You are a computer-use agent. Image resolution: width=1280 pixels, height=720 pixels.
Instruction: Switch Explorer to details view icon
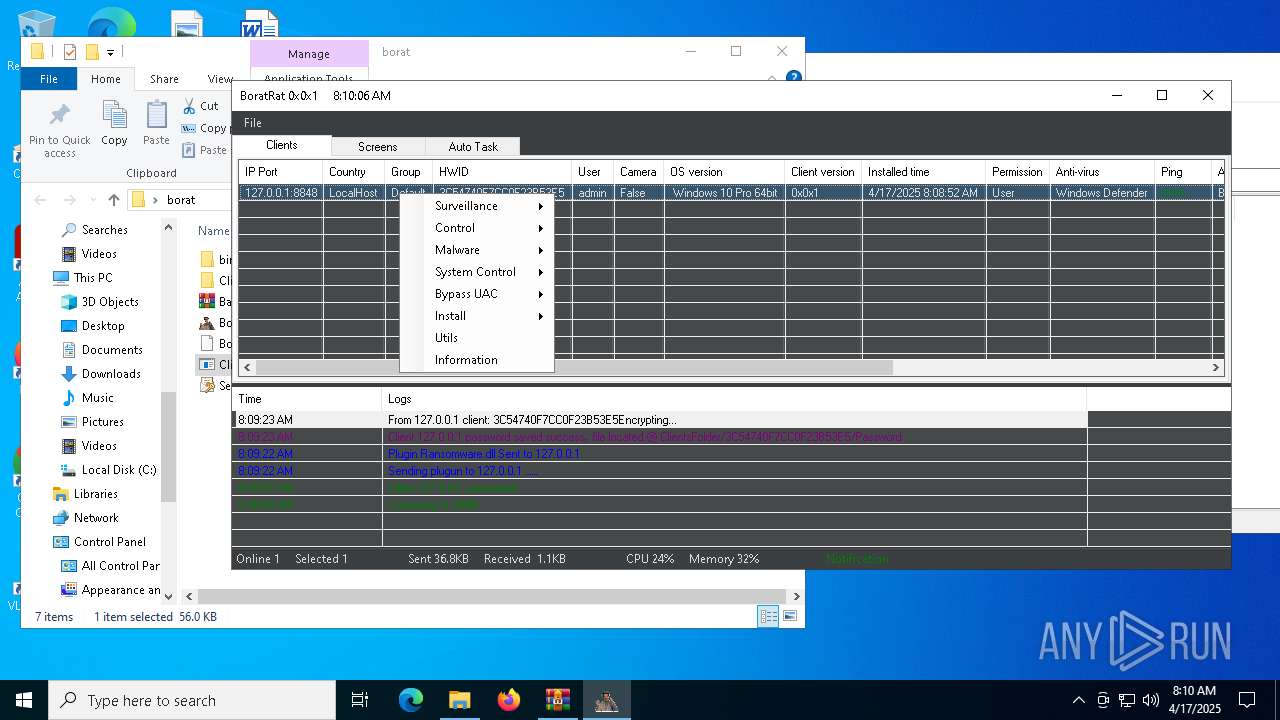click(x=768, y=617)
